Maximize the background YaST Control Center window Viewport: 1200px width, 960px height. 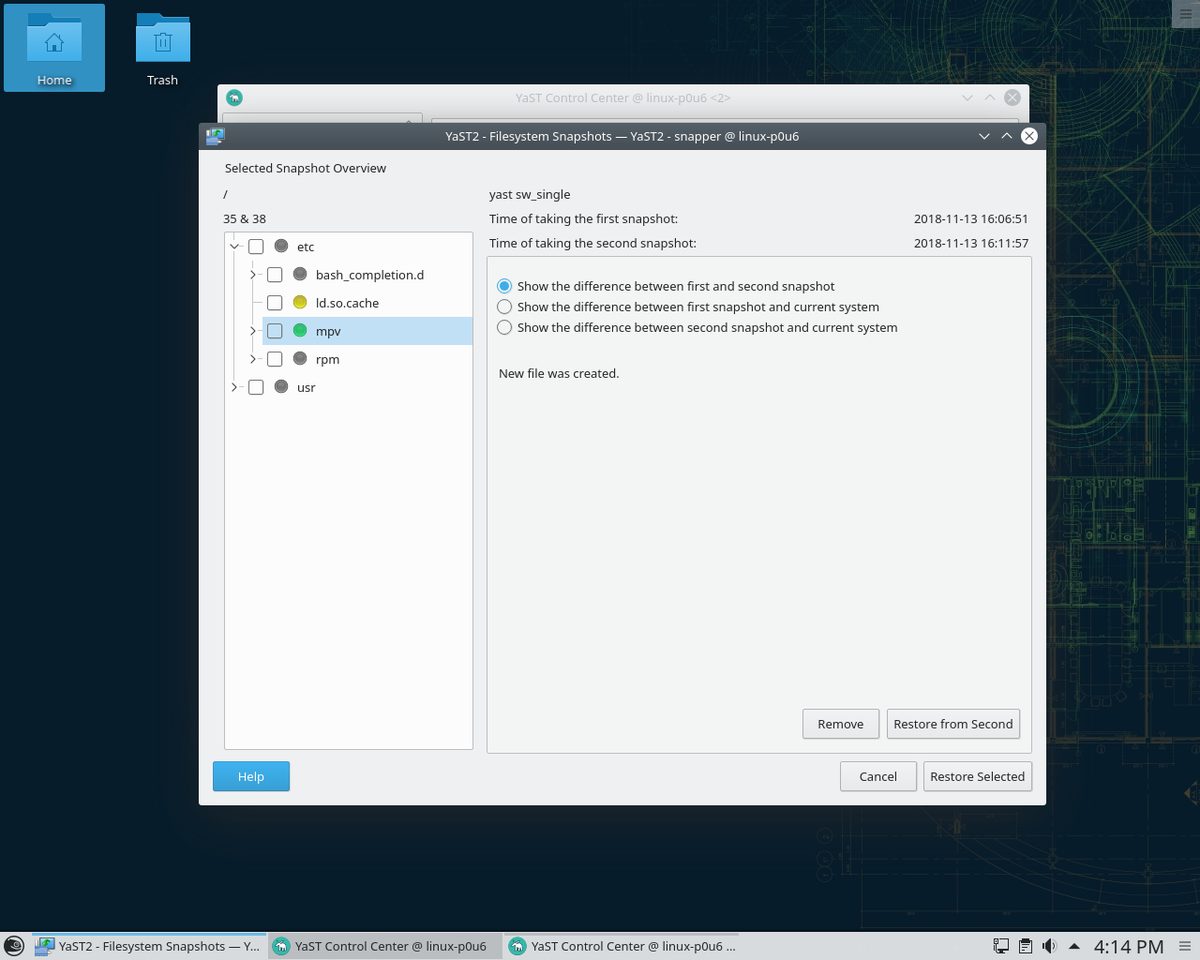pyautogui.click(x=990, y=98)
